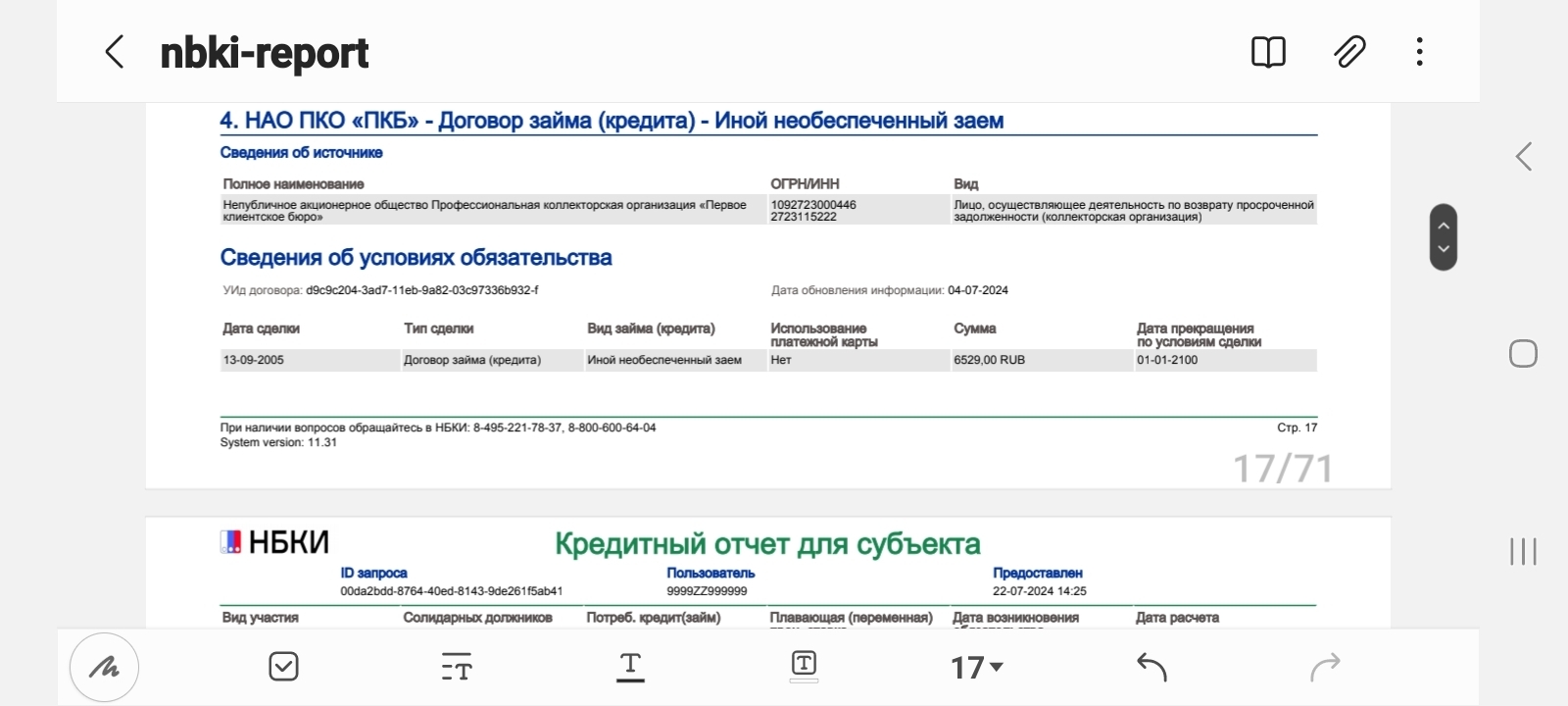Image resolution: width=1568 pixels, height=706 pixels.
Task: Select the handwriting pen tool
Action: 104,668
